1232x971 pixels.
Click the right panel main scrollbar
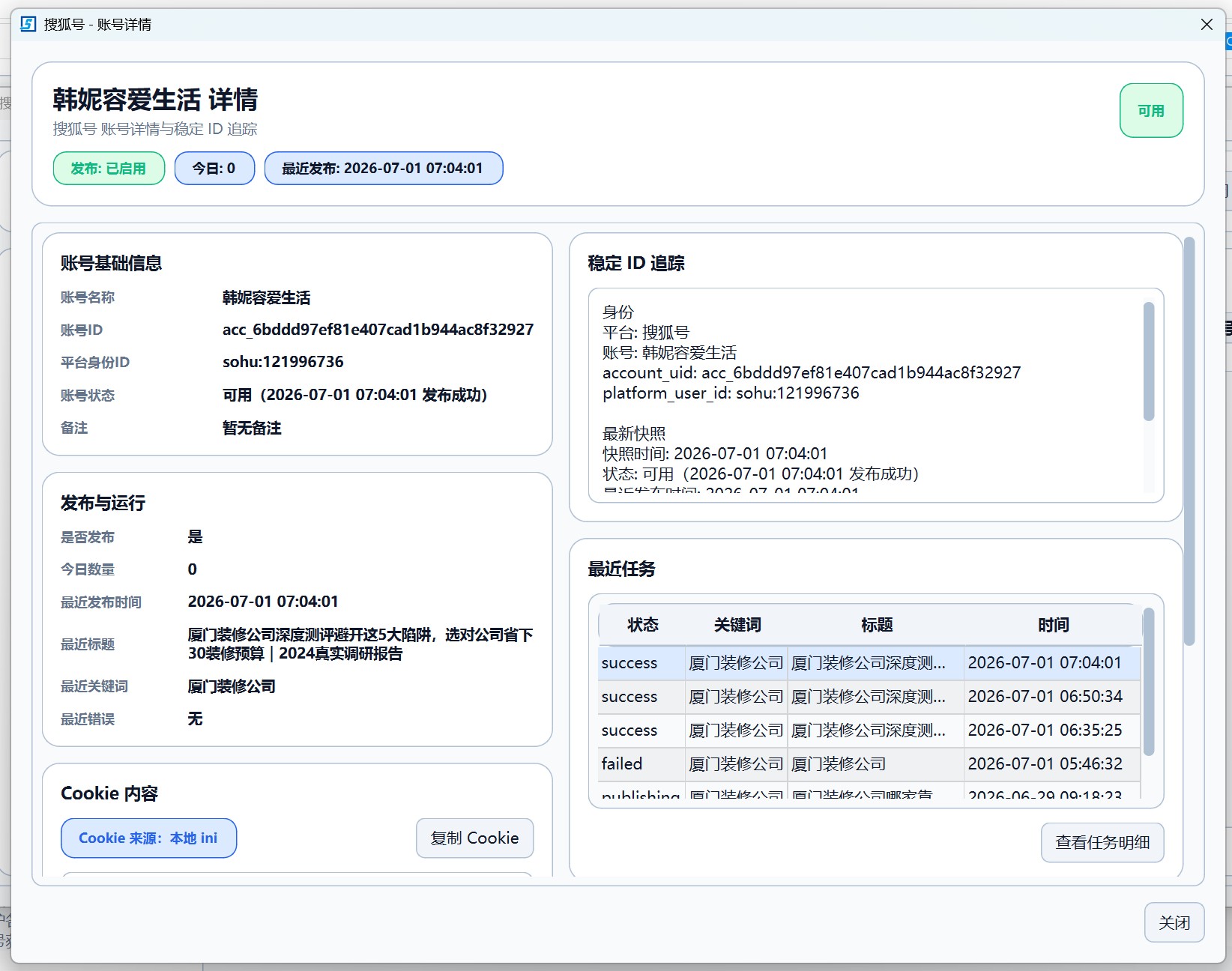[1189, 441]
